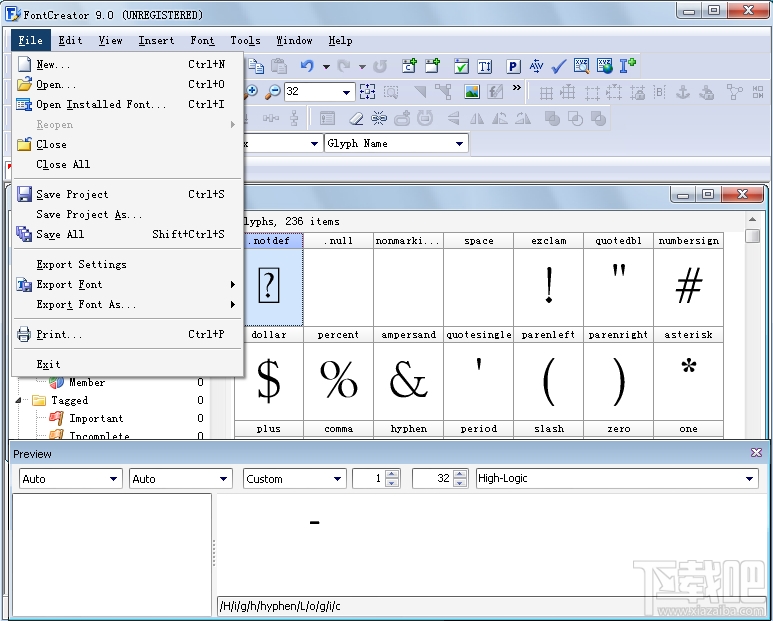Select the Important tag tree item

(96, 418)
